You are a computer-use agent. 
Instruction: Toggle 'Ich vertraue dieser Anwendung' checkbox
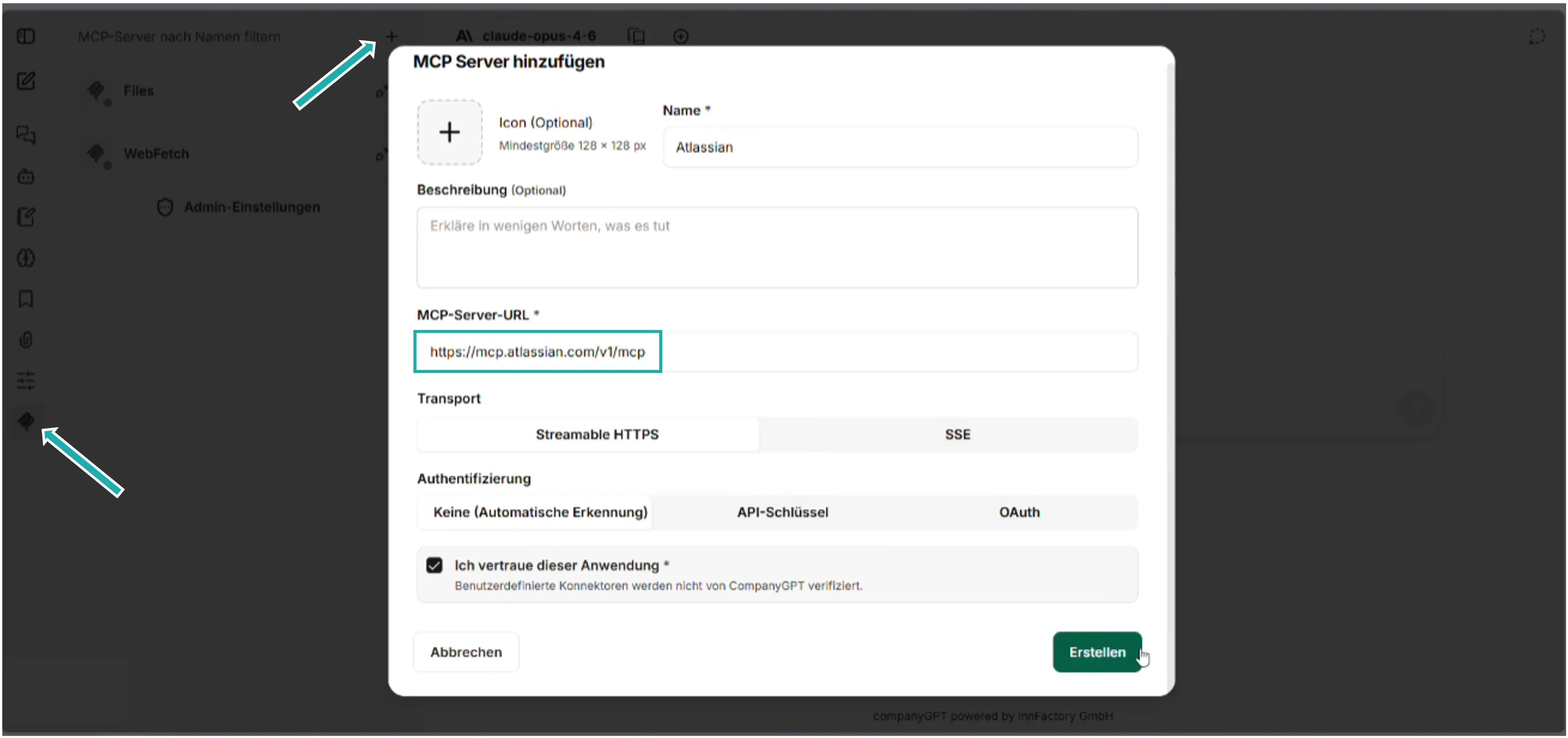[x=435, y=565]
